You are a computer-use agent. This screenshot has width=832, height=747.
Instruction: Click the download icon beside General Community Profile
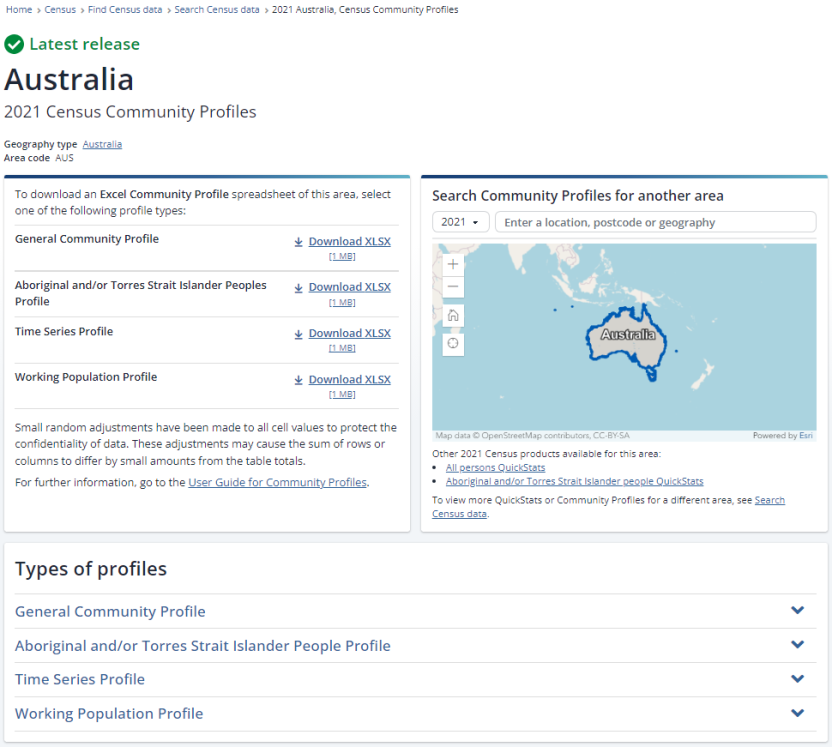[298, 242]
